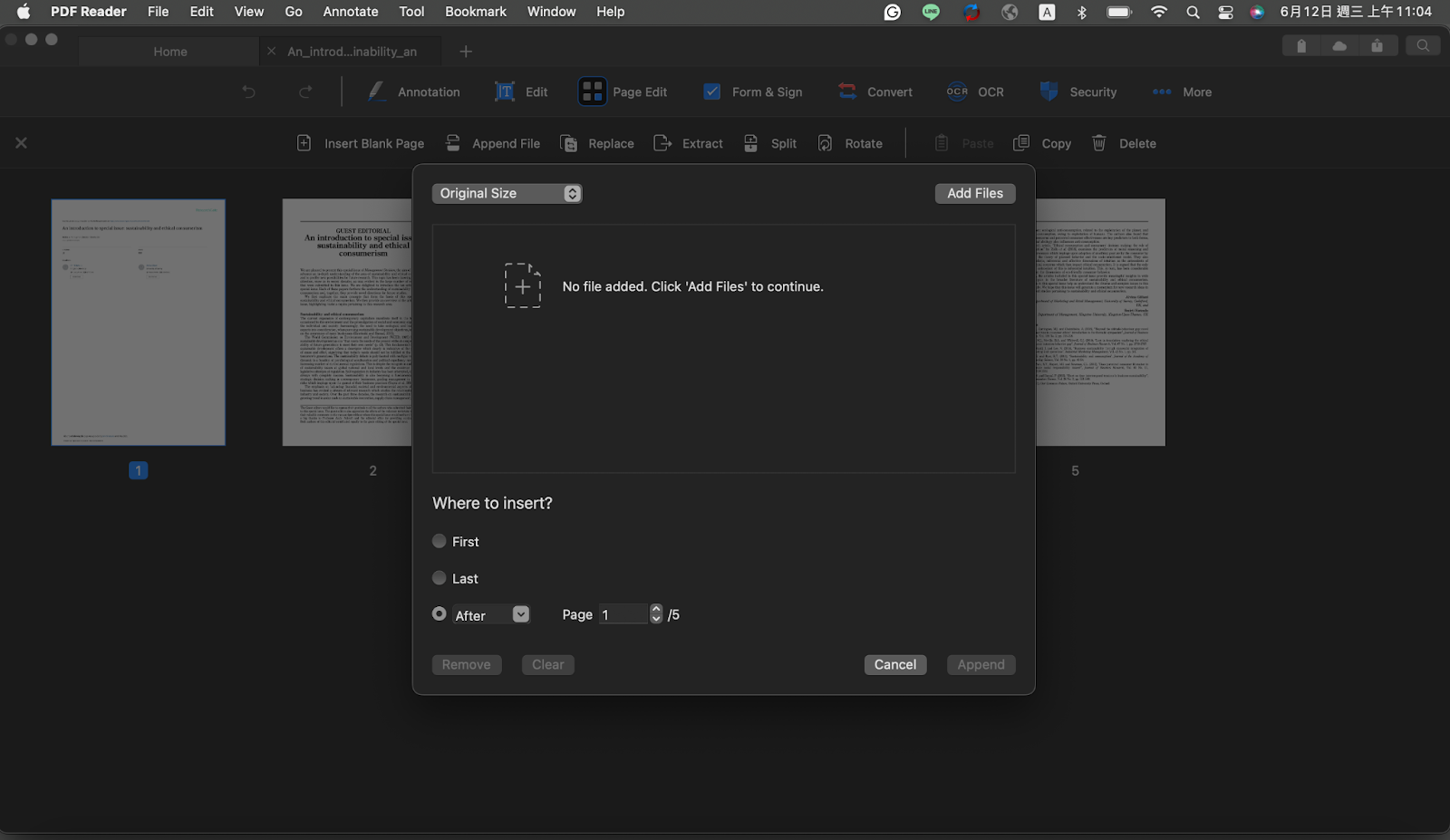
Task: Open the Annotation tool
Action: [x=413, y=92]
